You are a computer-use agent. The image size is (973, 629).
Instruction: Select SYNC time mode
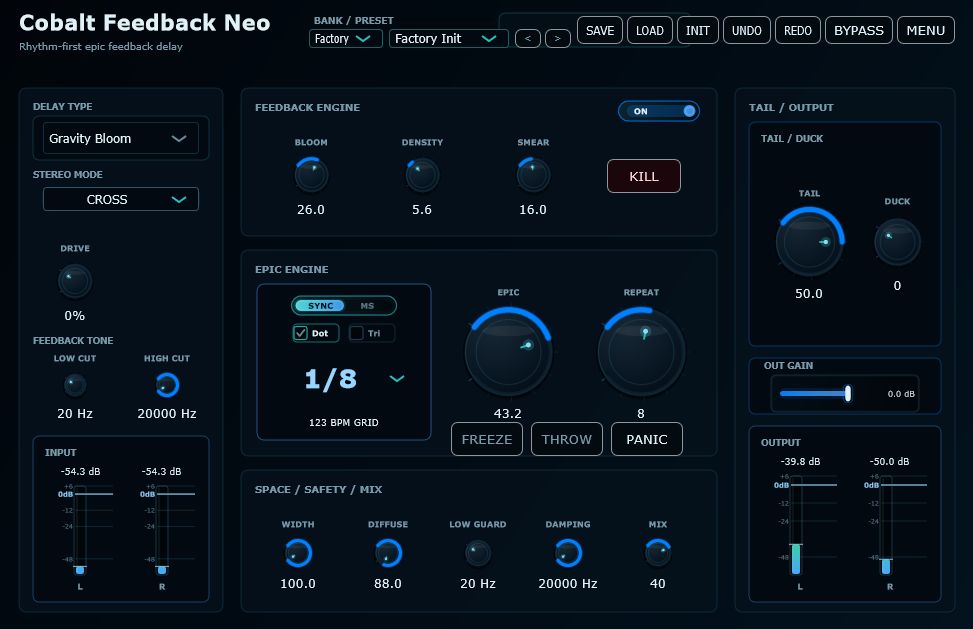320,306
